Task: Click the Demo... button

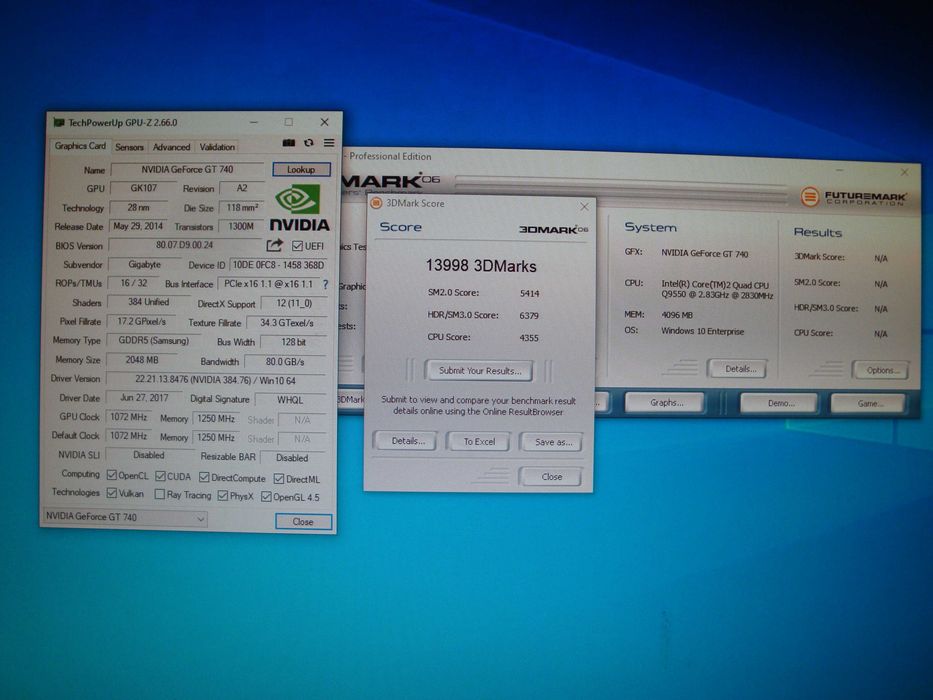Action: (x=781, y=404)
